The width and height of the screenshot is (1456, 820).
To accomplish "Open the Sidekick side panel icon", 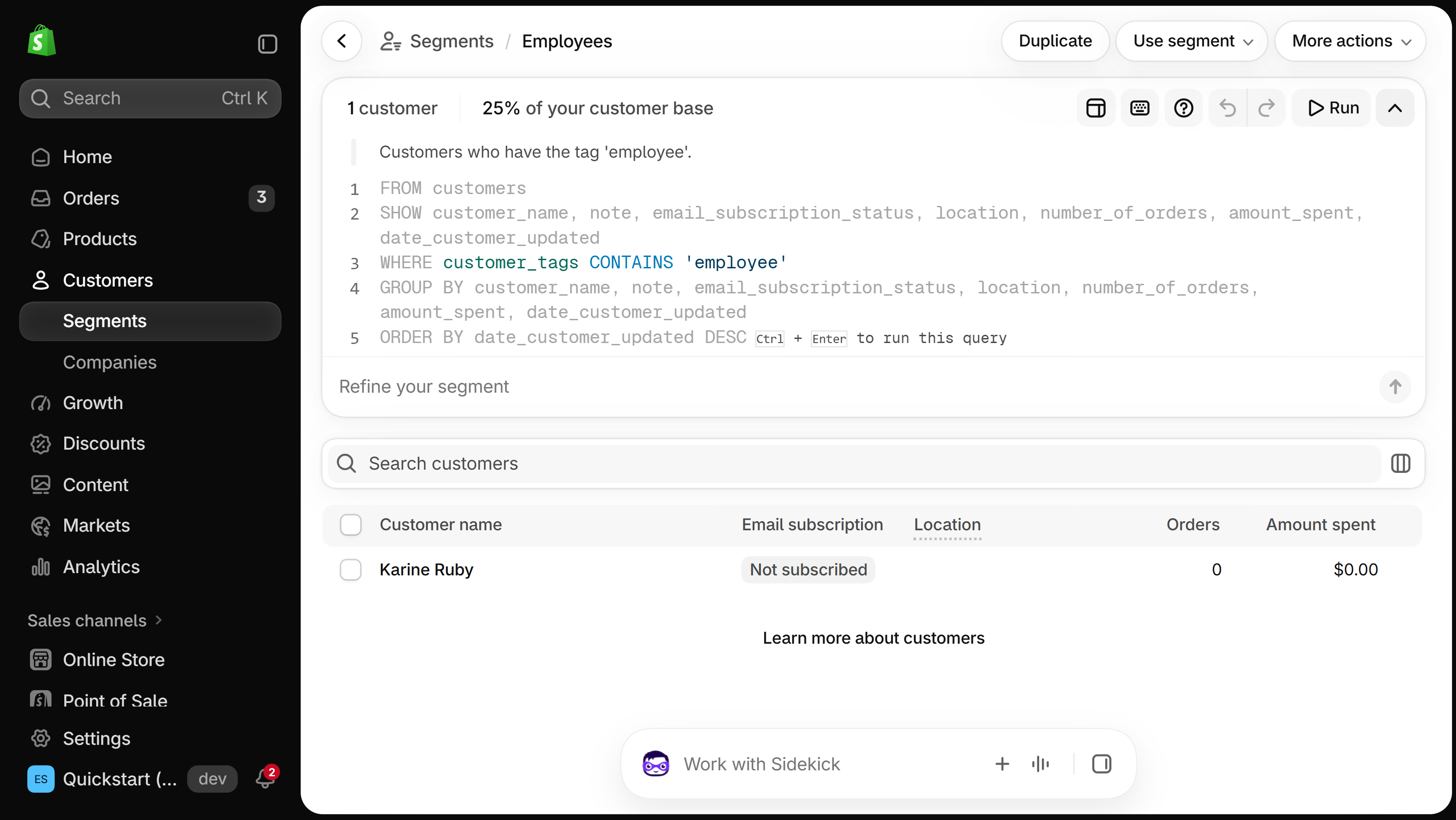I will click(x=1102, y=764).
